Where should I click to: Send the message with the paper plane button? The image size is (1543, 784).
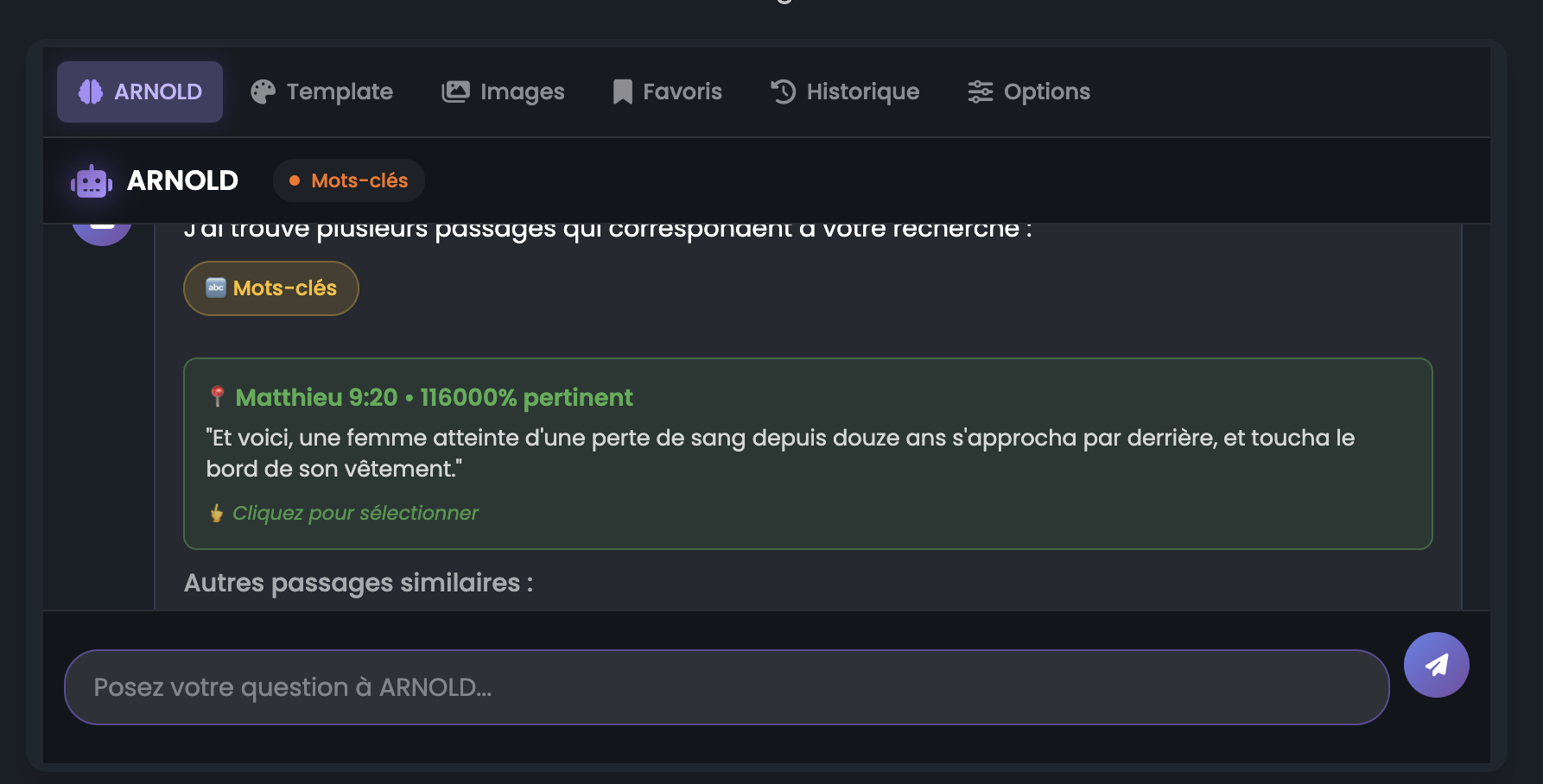point(1436,665)
